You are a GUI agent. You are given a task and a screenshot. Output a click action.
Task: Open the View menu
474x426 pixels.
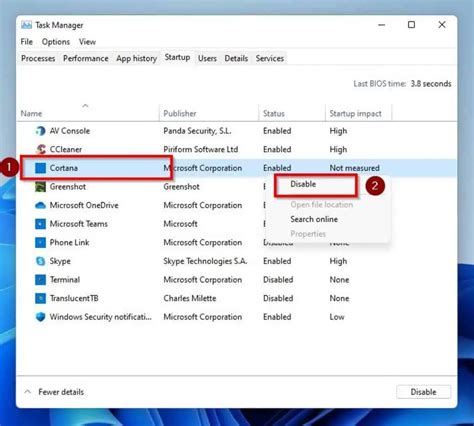(x=87, y=42)
